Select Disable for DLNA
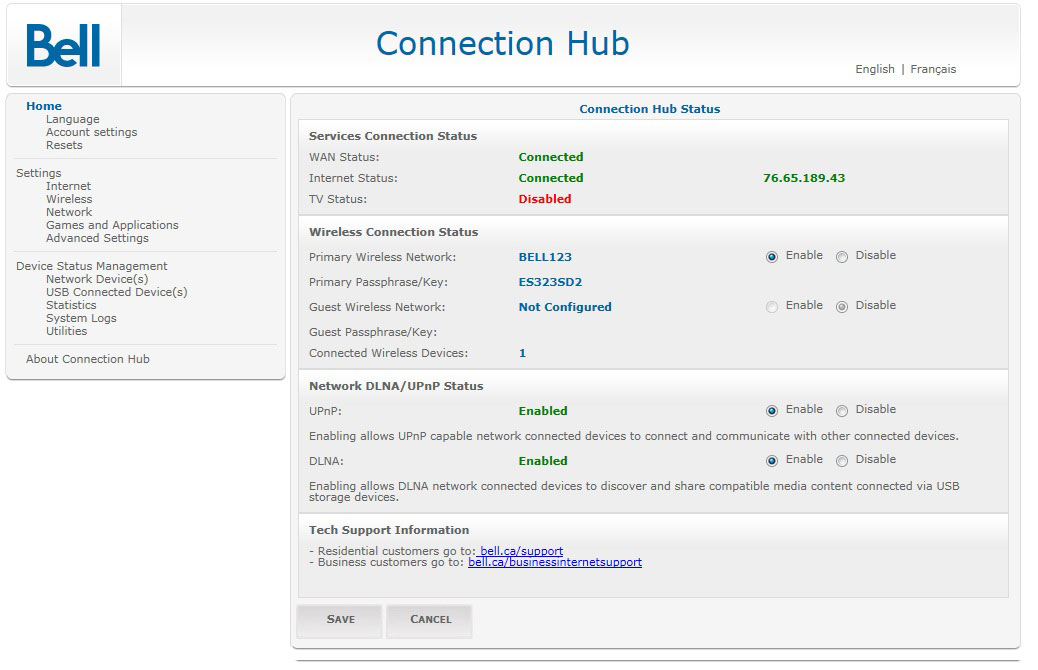1038x670 pixels. 842,461
